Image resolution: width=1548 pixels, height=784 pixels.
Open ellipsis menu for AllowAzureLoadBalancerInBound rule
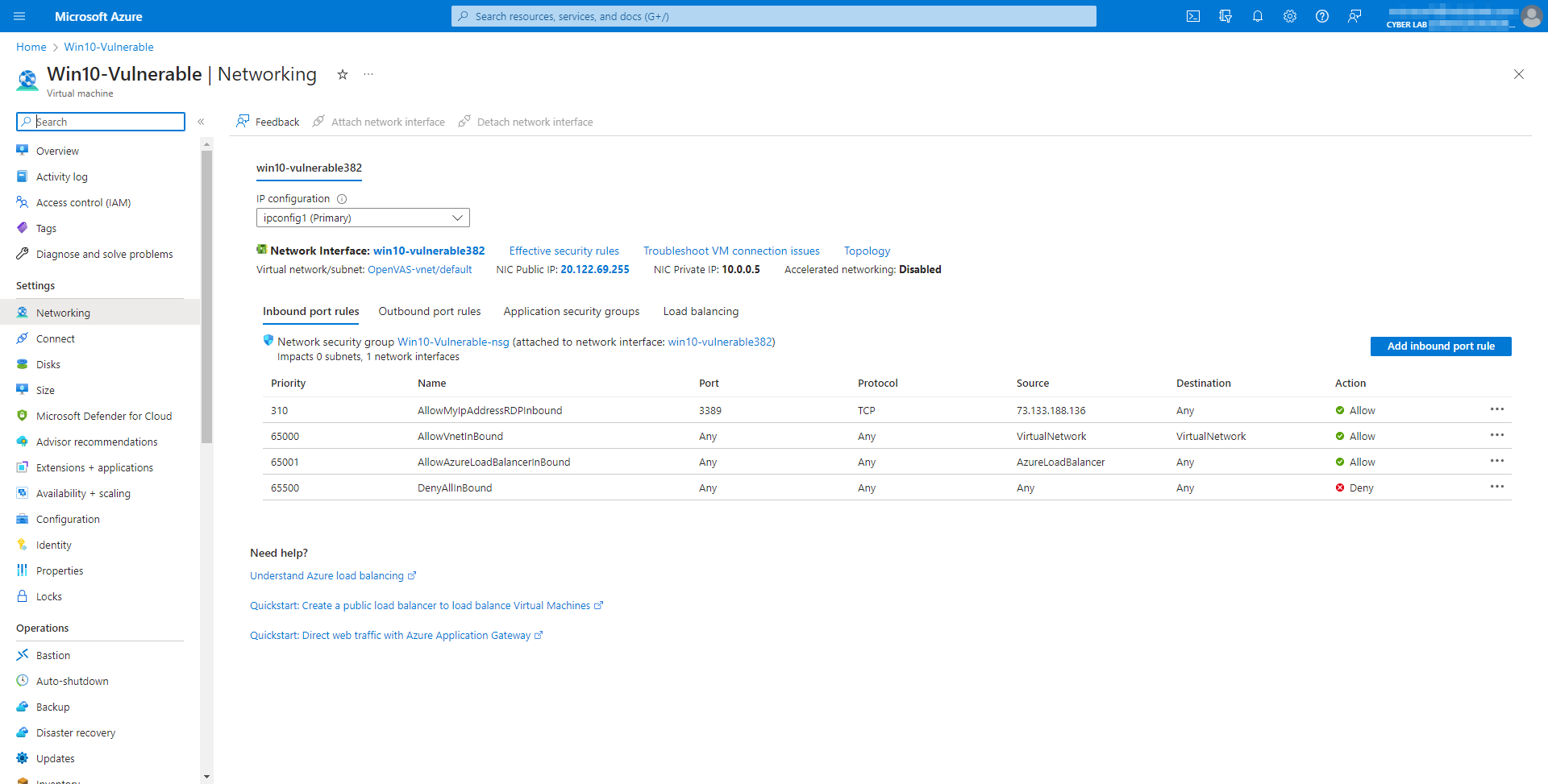click(1497, 461)
